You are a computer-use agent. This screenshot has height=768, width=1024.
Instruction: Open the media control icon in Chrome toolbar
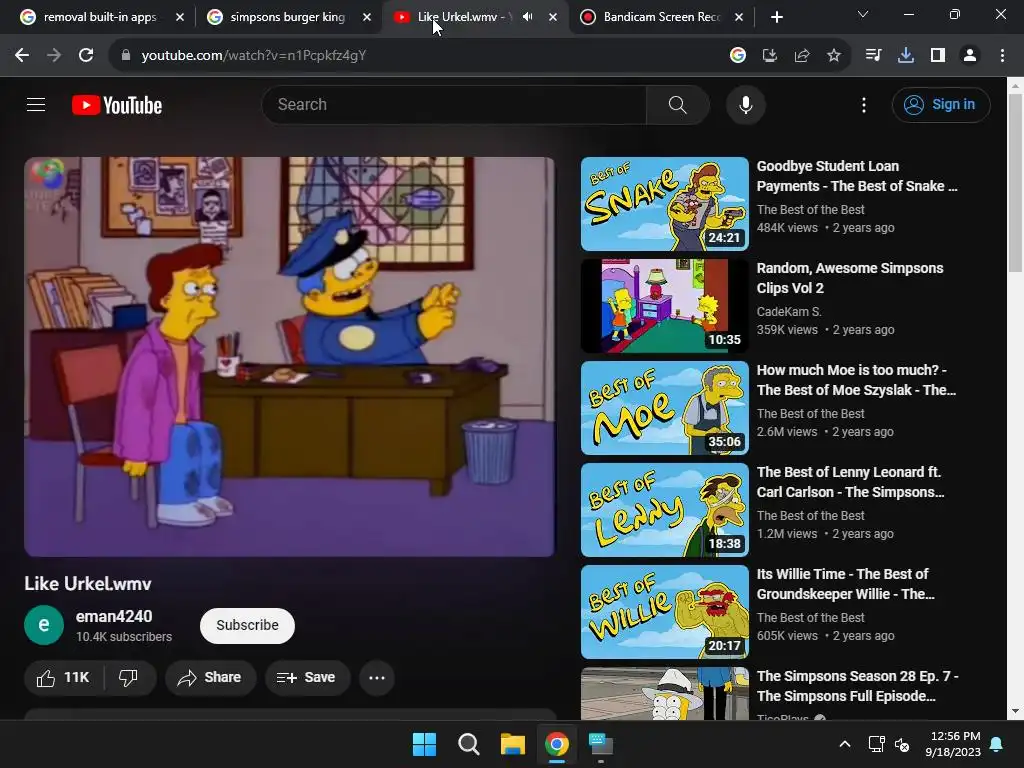pyautogui.click(x=873, y=56)
